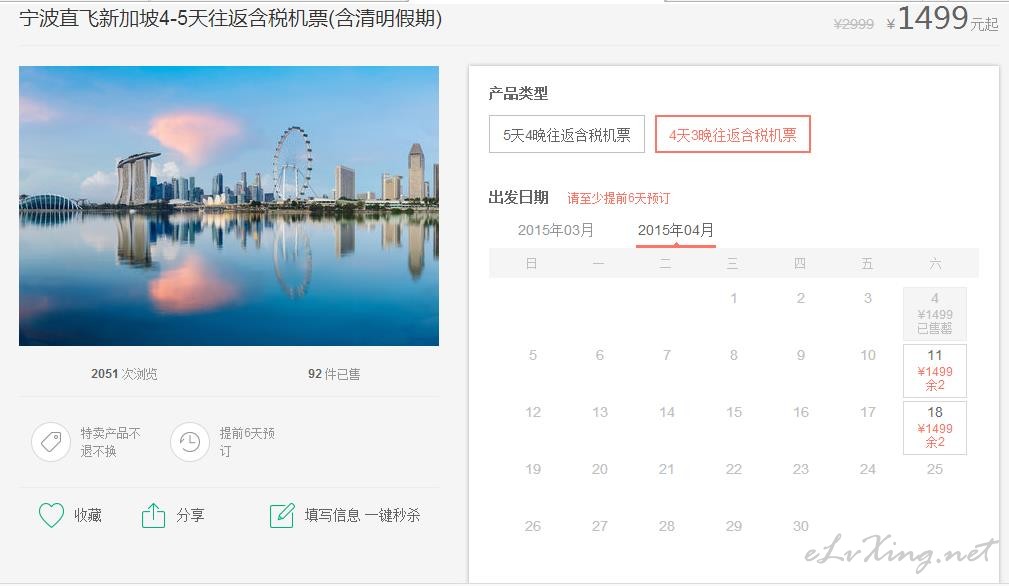Click April 15 in the calendar

pyautogui.click(x=734, y=412)
